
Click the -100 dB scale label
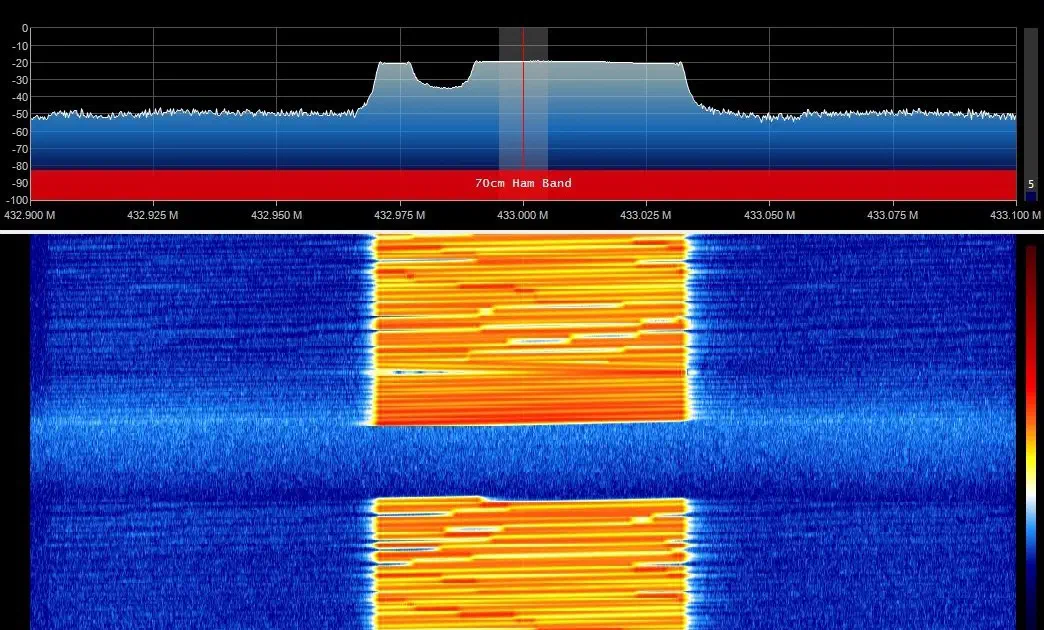tap(18, 200)
